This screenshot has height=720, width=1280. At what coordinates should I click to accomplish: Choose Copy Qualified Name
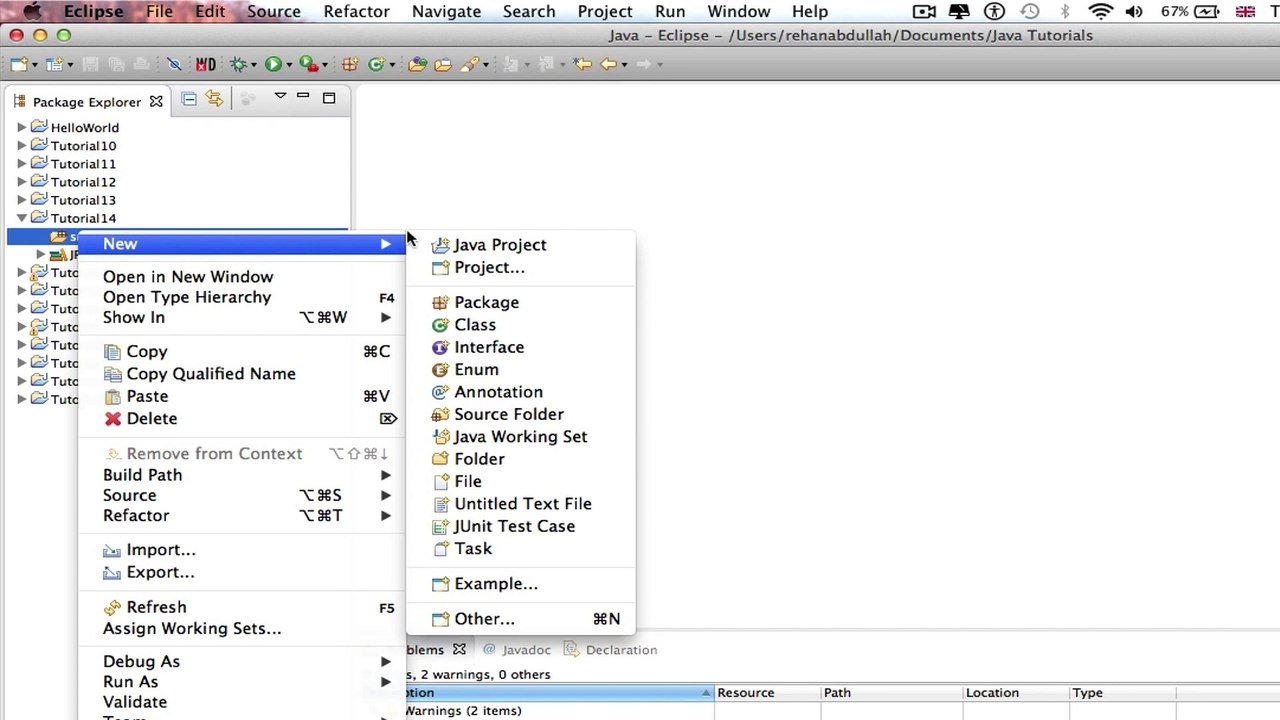(242, 374)
